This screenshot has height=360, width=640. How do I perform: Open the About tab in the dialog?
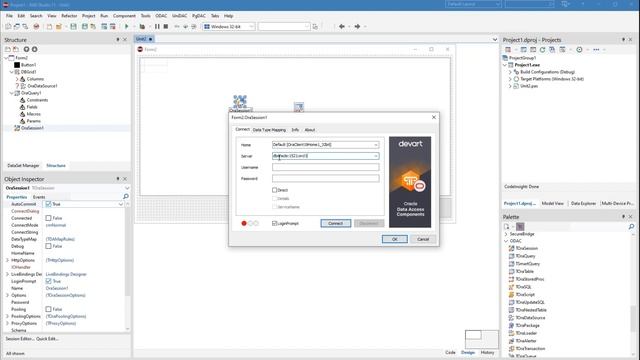[310, 130]
